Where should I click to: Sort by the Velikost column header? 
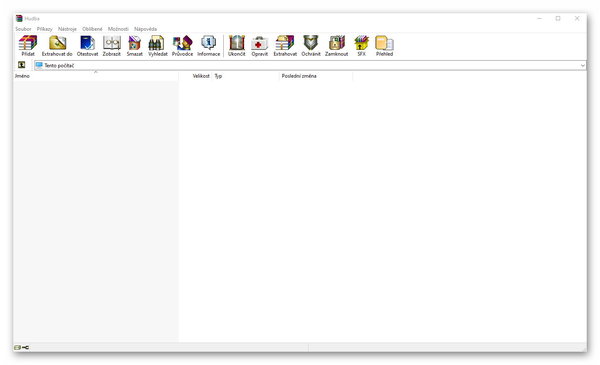tap(196, 76)
